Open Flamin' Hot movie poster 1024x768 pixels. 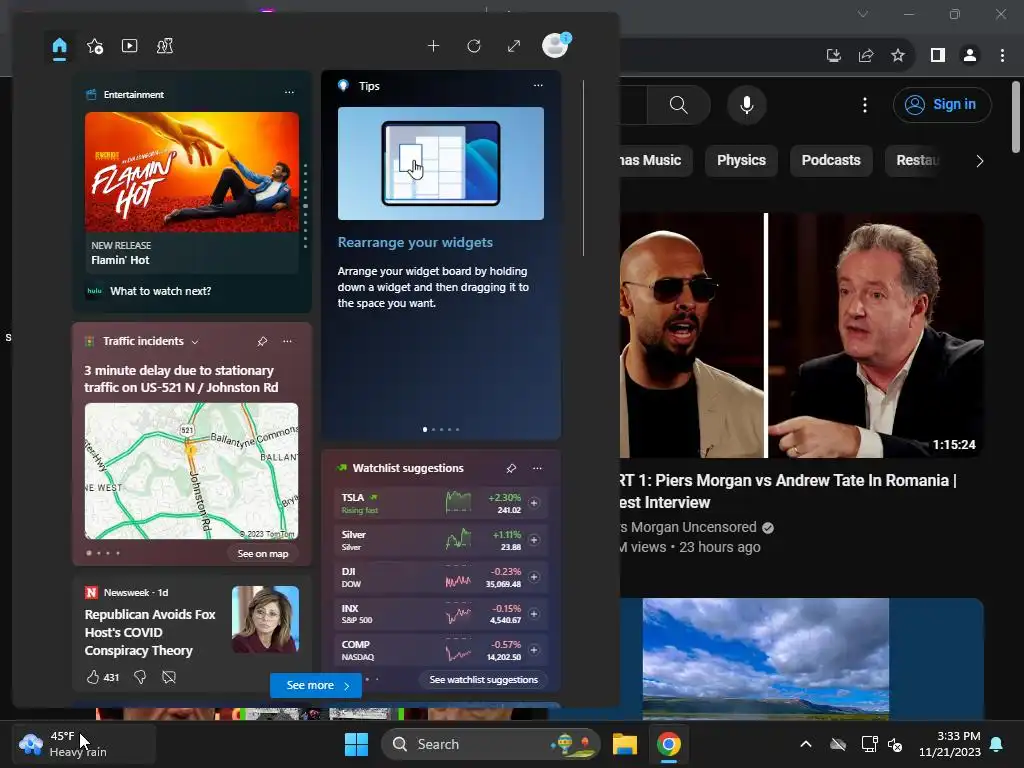click(192, 172)
